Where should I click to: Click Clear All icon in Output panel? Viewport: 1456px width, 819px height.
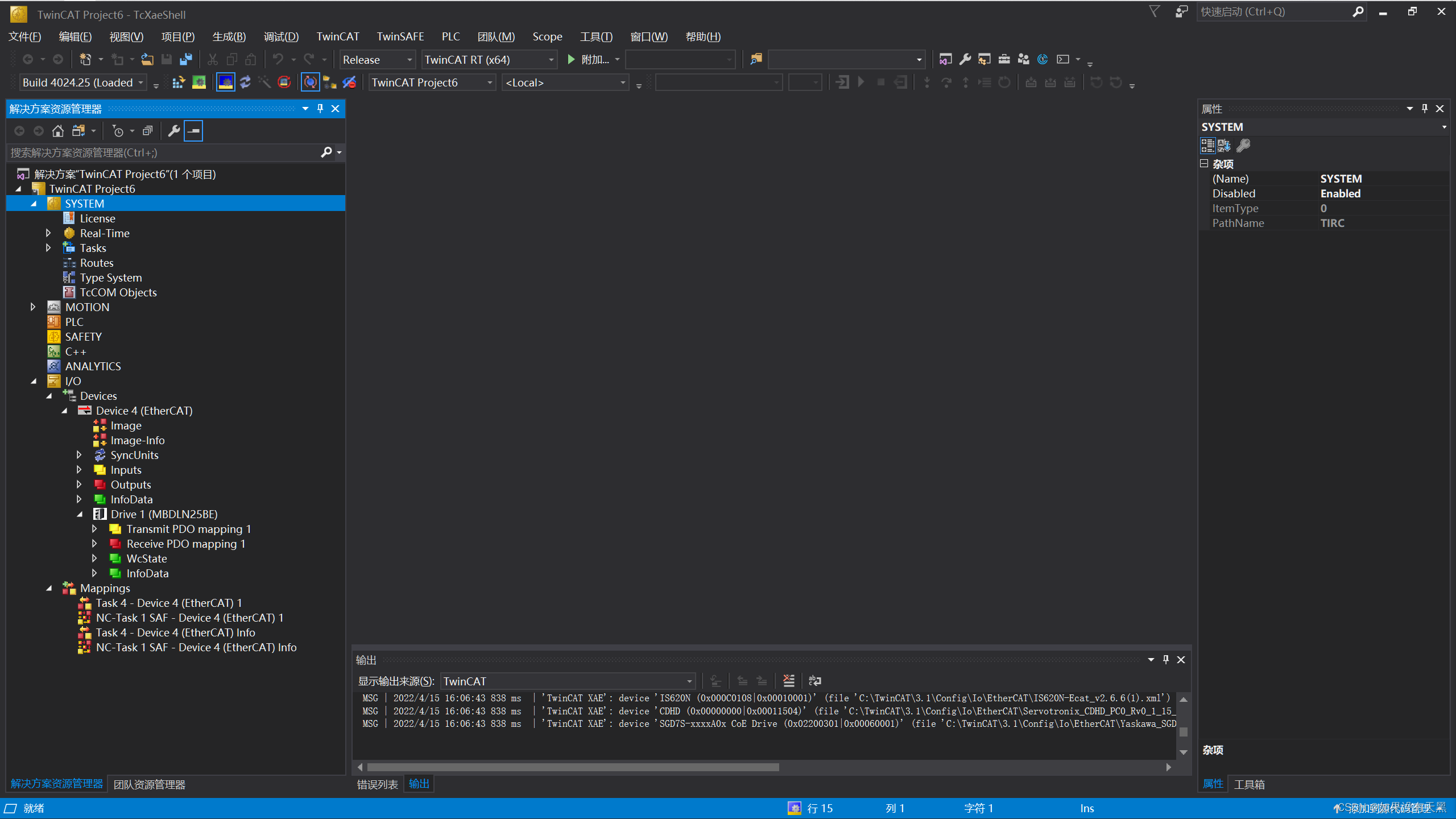coord(788,681)
